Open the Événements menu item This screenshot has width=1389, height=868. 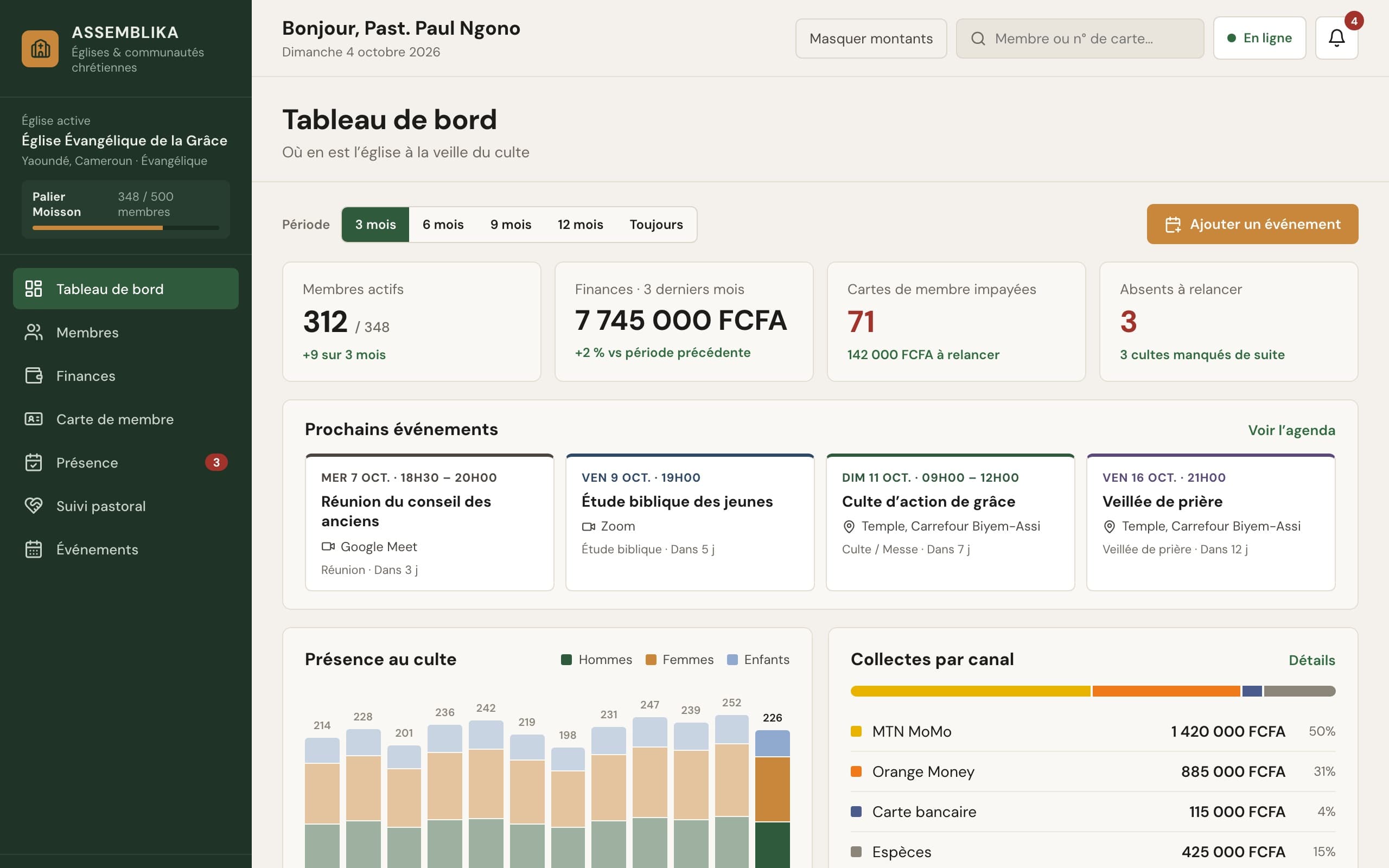126,550
